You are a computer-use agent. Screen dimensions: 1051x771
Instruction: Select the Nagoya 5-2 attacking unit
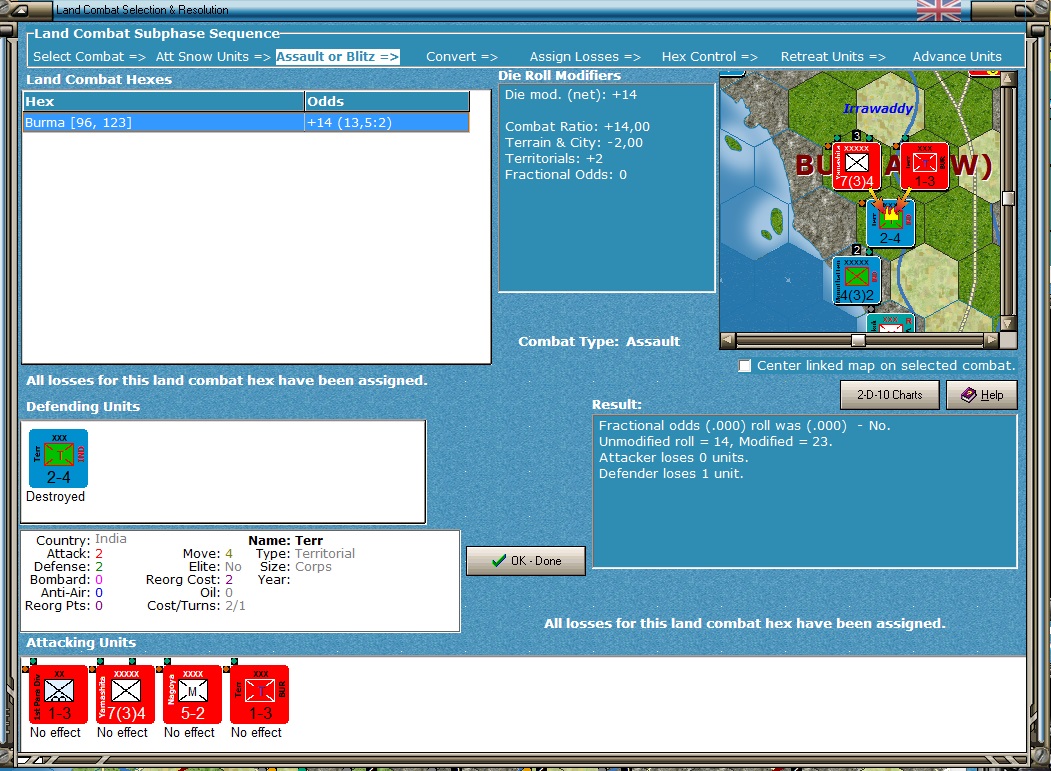(192, 695)
